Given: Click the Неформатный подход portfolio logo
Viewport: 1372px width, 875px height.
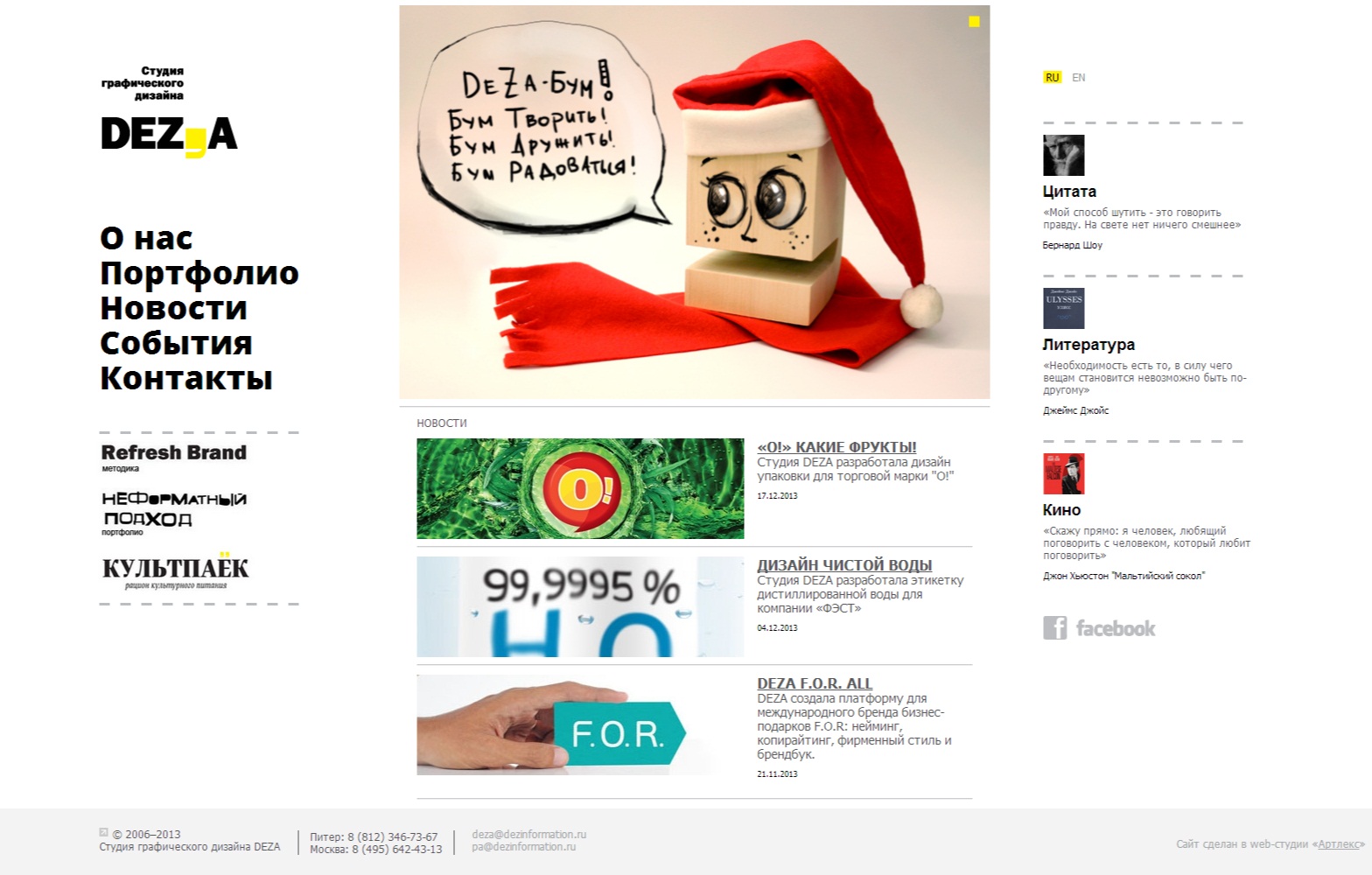Looking at the screenshot, I should (x=173, y=513).
